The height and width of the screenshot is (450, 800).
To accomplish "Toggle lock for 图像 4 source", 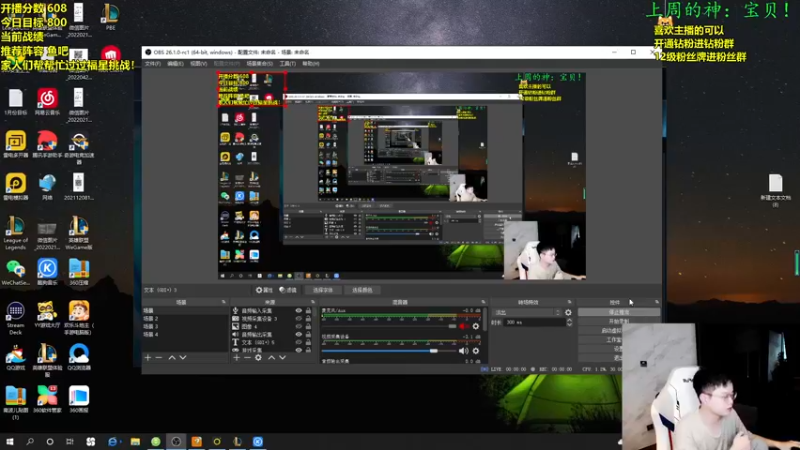I will coord(308,327).
